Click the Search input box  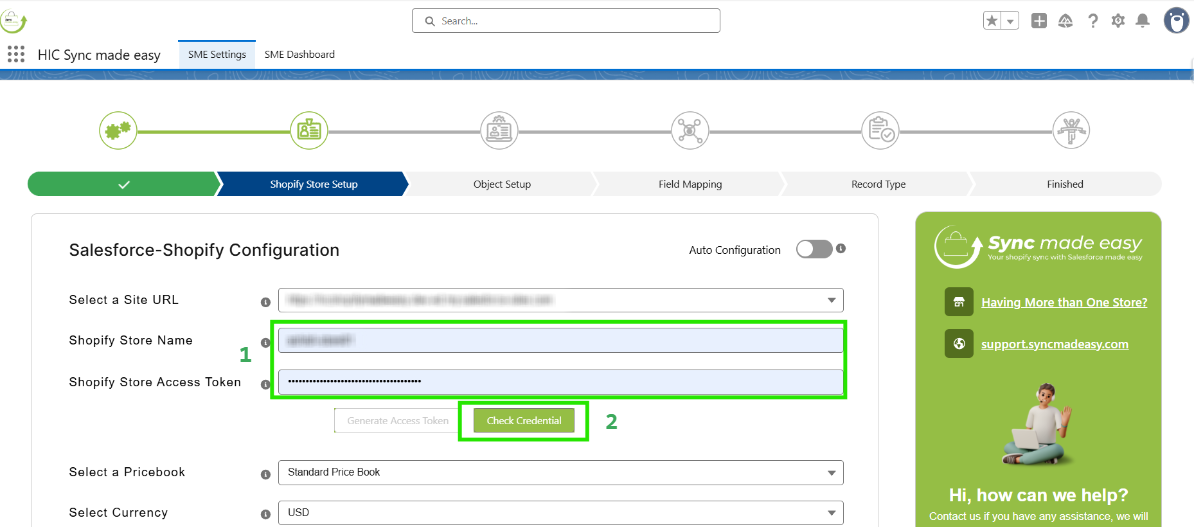[566, 21]
